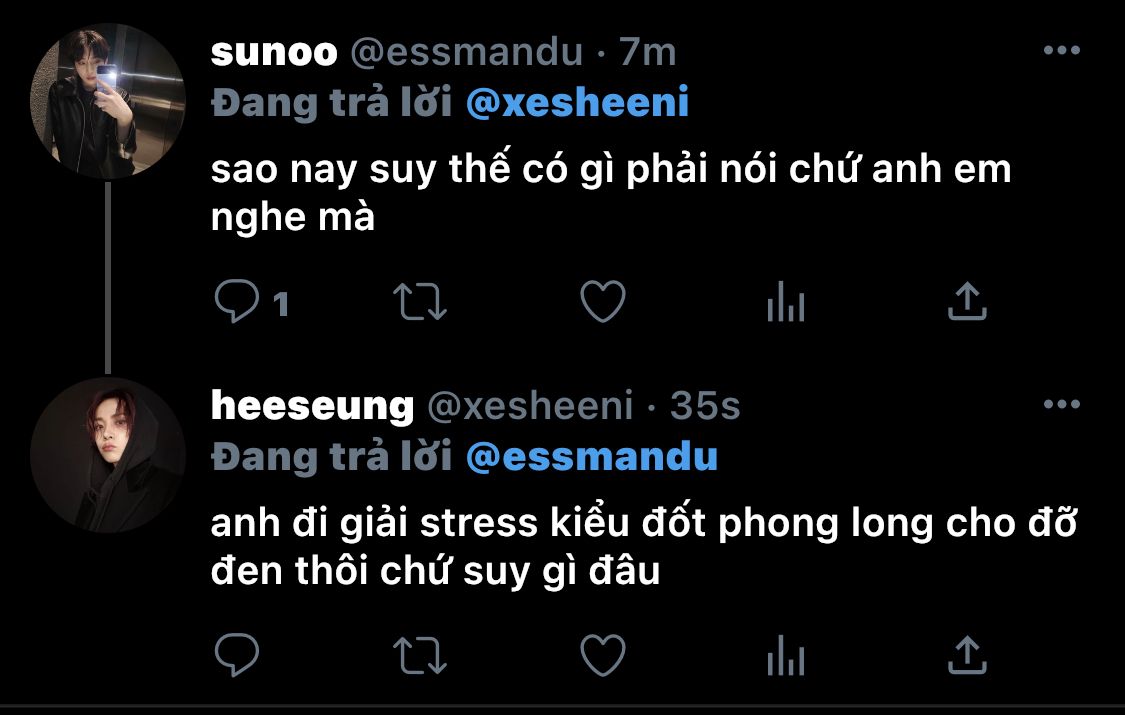This screenshot has height=715, width=1125.
Task: Open the sunoo display name
Action: point(274,52)
